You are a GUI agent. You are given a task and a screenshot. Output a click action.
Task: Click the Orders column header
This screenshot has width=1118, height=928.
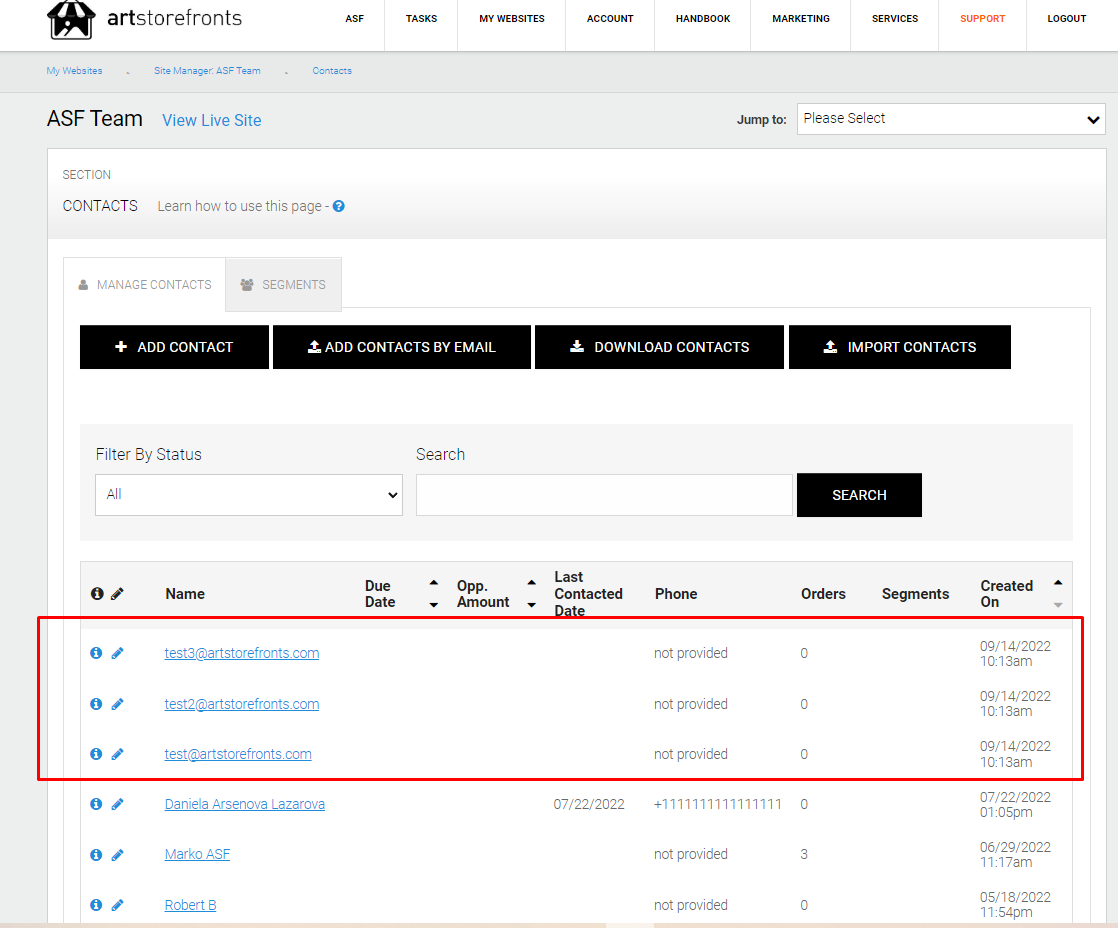(824, 594)
